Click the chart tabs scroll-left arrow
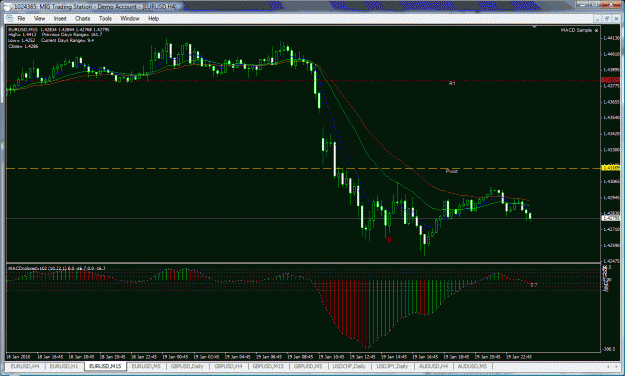The image size is (625, 376). pyautogui.click(x=607, y=366)
